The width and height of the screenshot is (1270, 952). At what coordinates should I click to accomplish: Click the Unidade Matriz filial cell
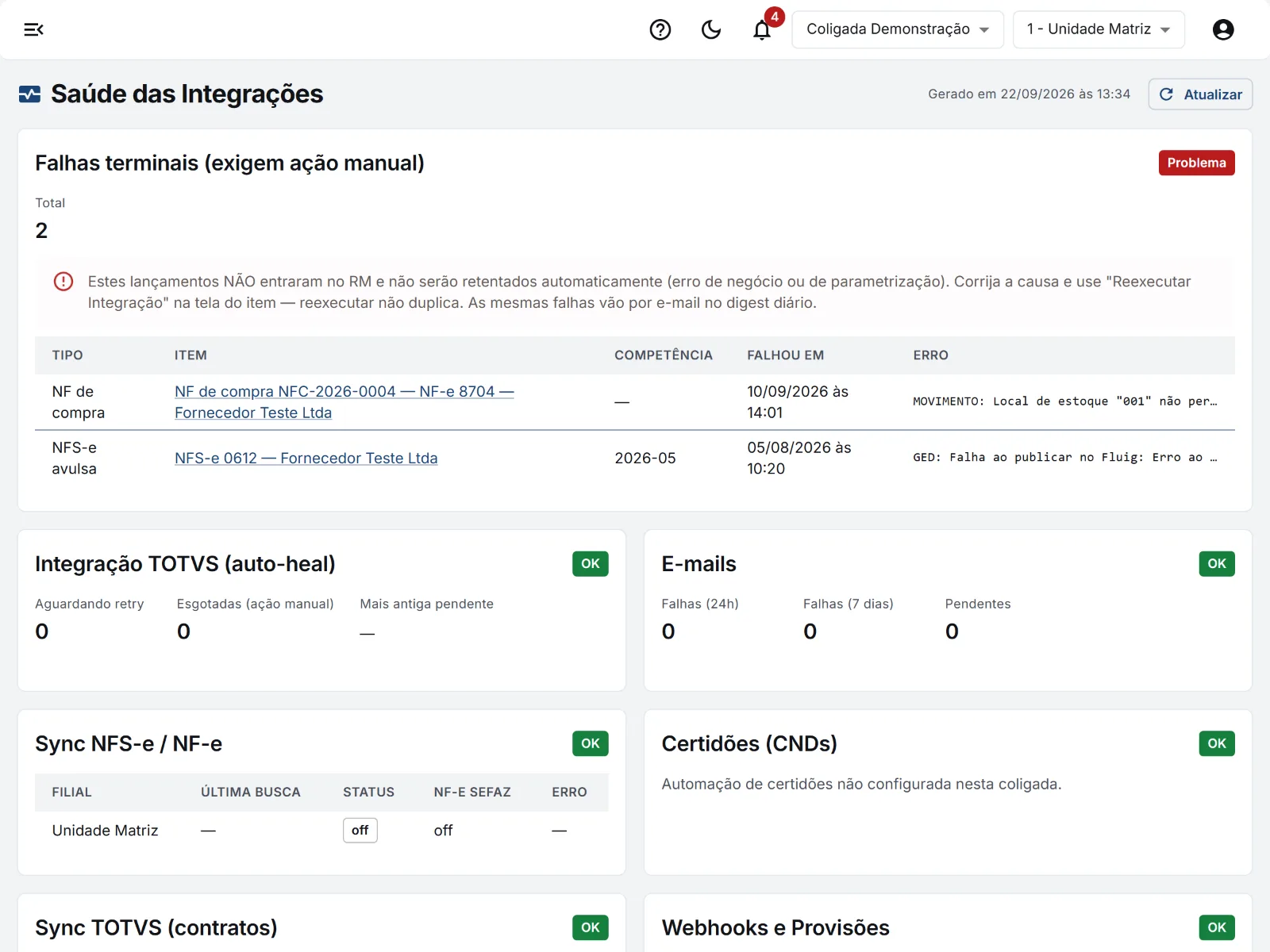coord(105,831)
